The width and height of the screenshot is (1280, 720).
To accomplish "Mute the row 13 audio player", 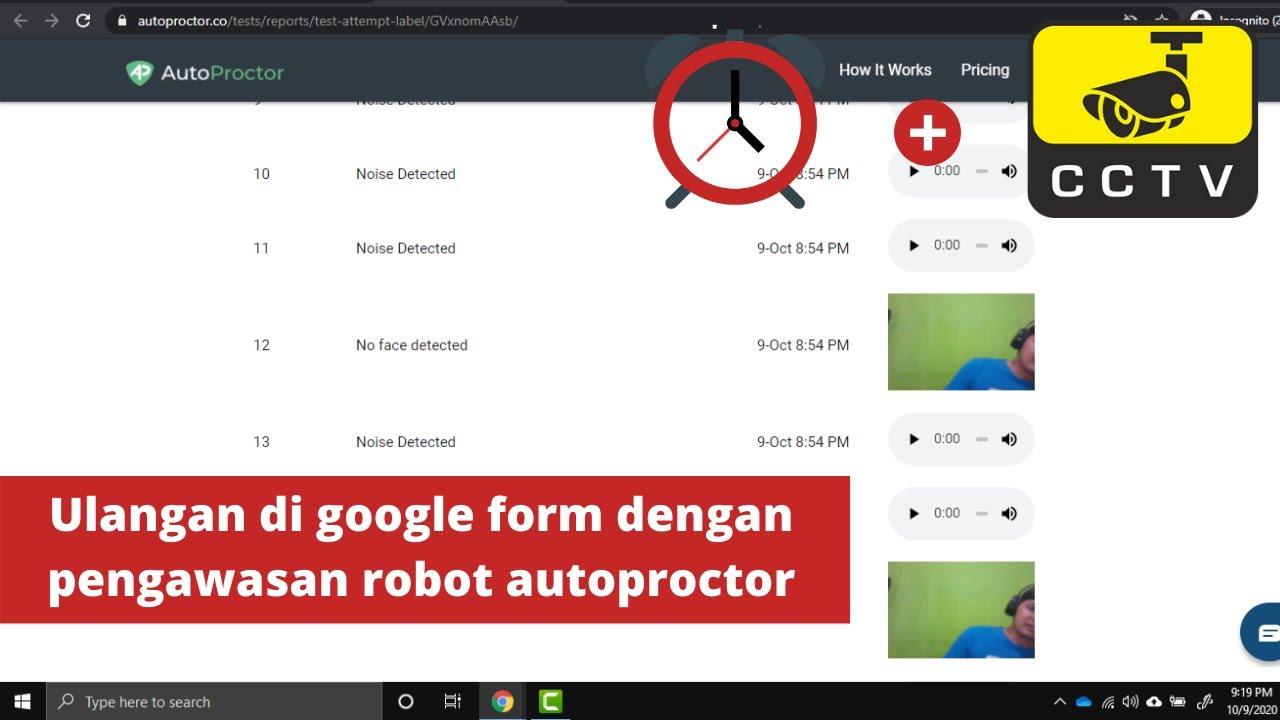I will click(x=1009, y=439).
